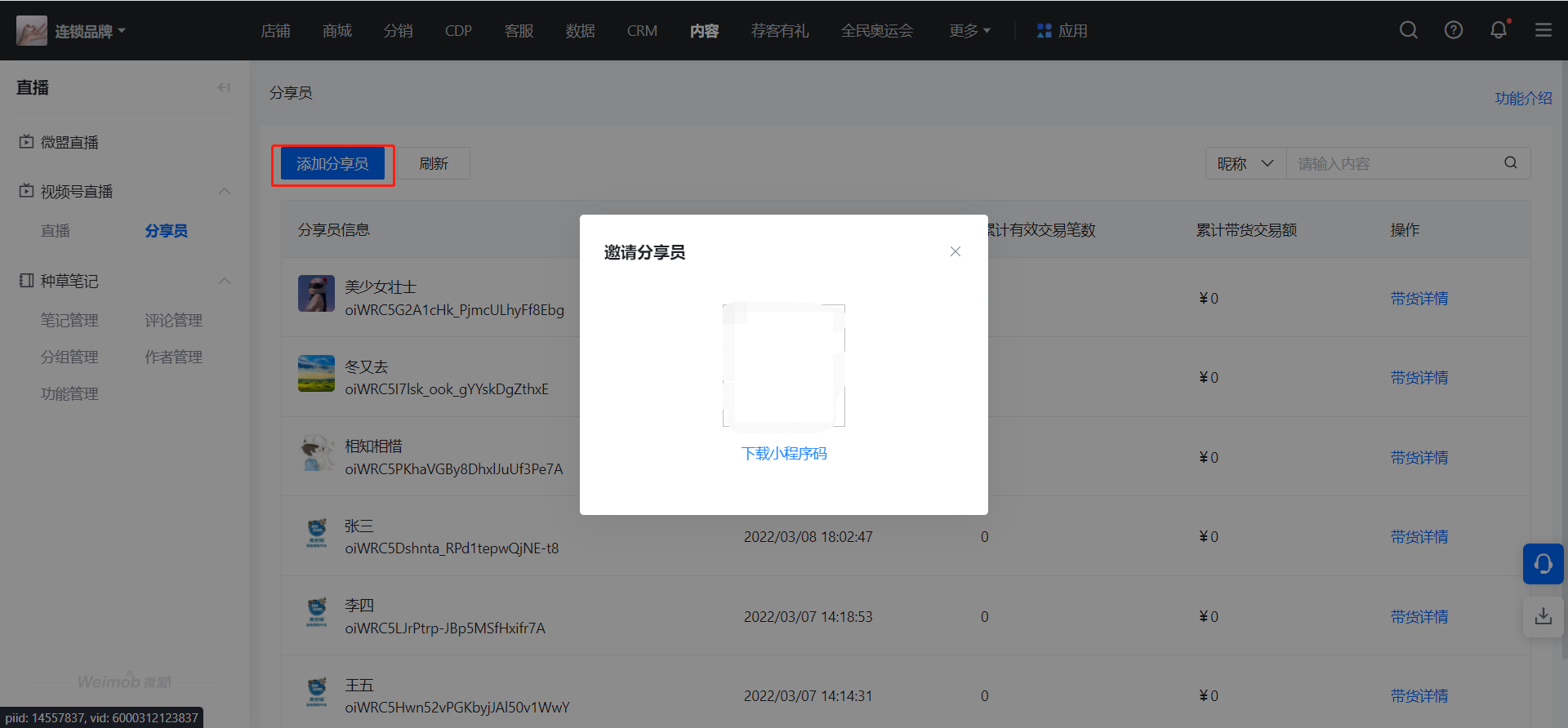Click 张三 avatar icon
The image size is (1568, 728).
(x=316, y=533)
